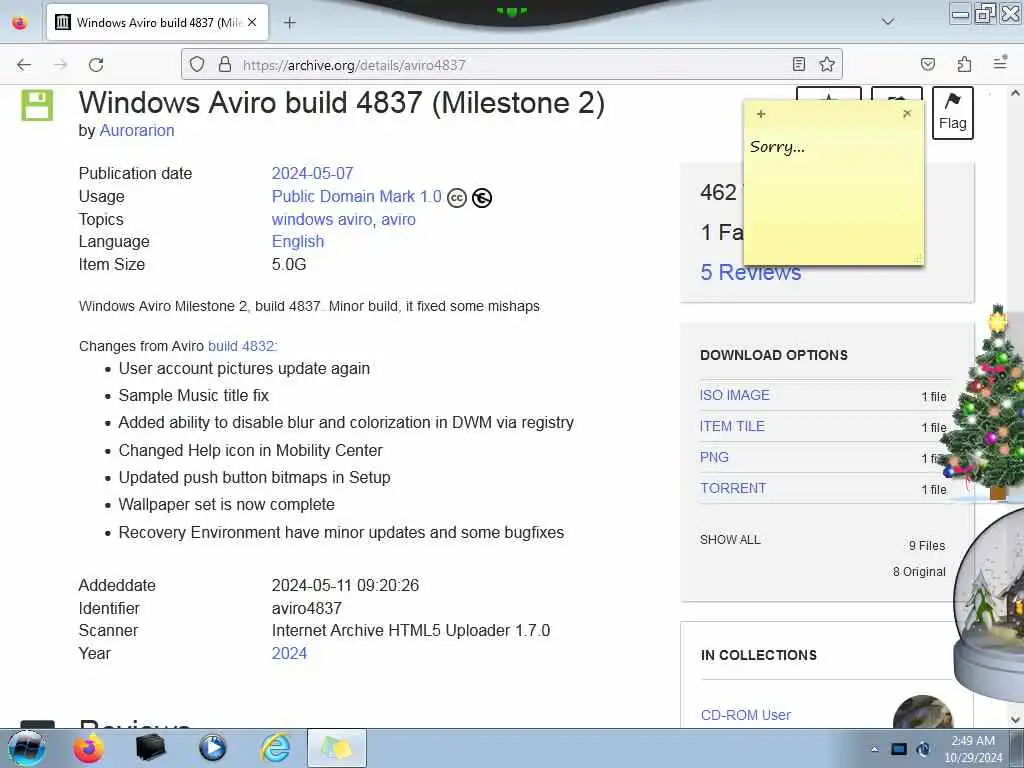Open the 9 Files listing

927,545
